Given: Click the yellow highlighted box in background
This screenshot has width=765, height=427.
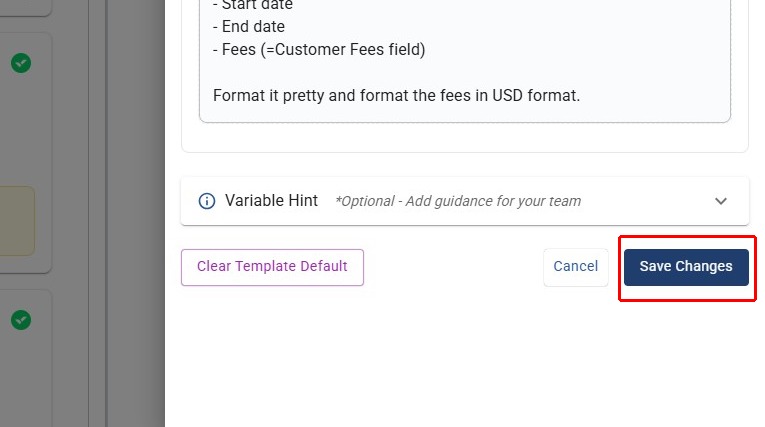Looking at the screenshot, I should tap(18, 220).
